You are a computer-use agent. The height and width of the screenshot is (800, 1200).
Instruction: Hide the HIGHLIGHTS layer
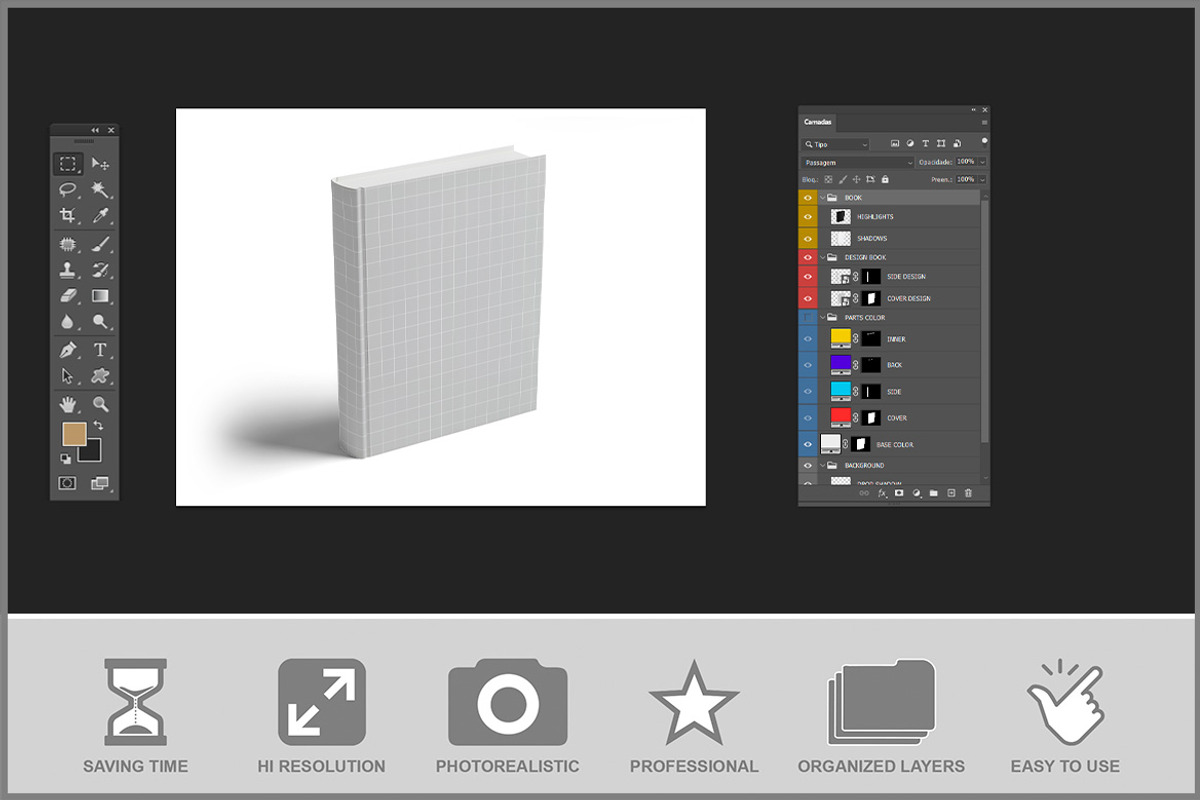pyautogui.click(x=808, y=217)
